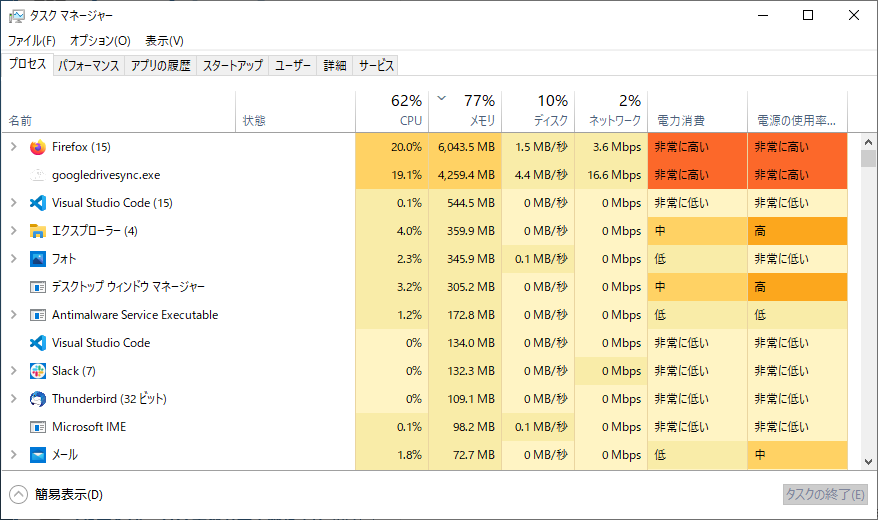Click the メール CPU value 1.8%
878x520 pixels.
409,455
